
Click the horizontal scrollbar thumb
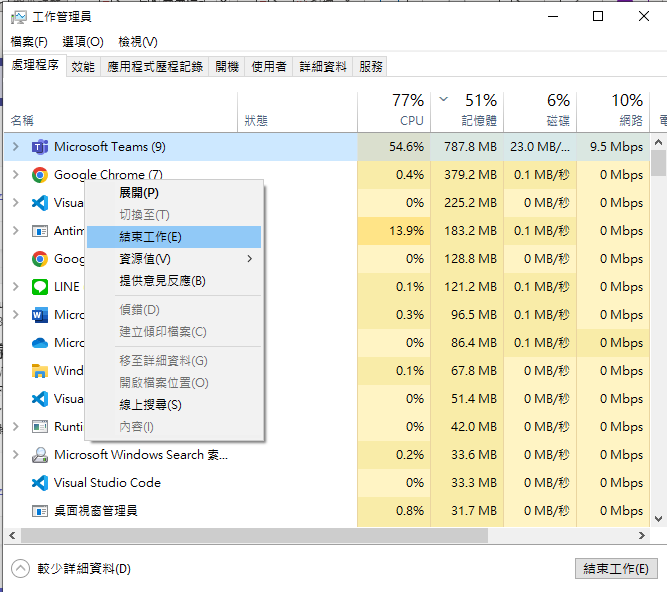pyautogui.click(x=254, y=535)
